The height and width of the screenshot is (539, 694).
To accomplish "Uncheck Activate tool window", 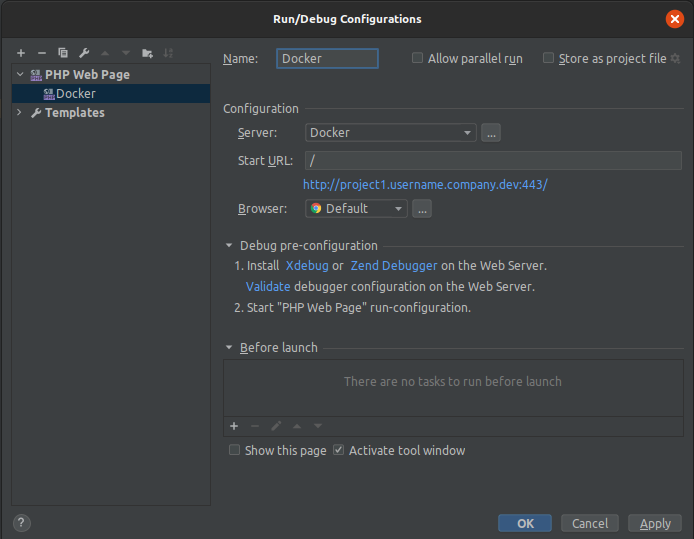I will pos(339,450).
